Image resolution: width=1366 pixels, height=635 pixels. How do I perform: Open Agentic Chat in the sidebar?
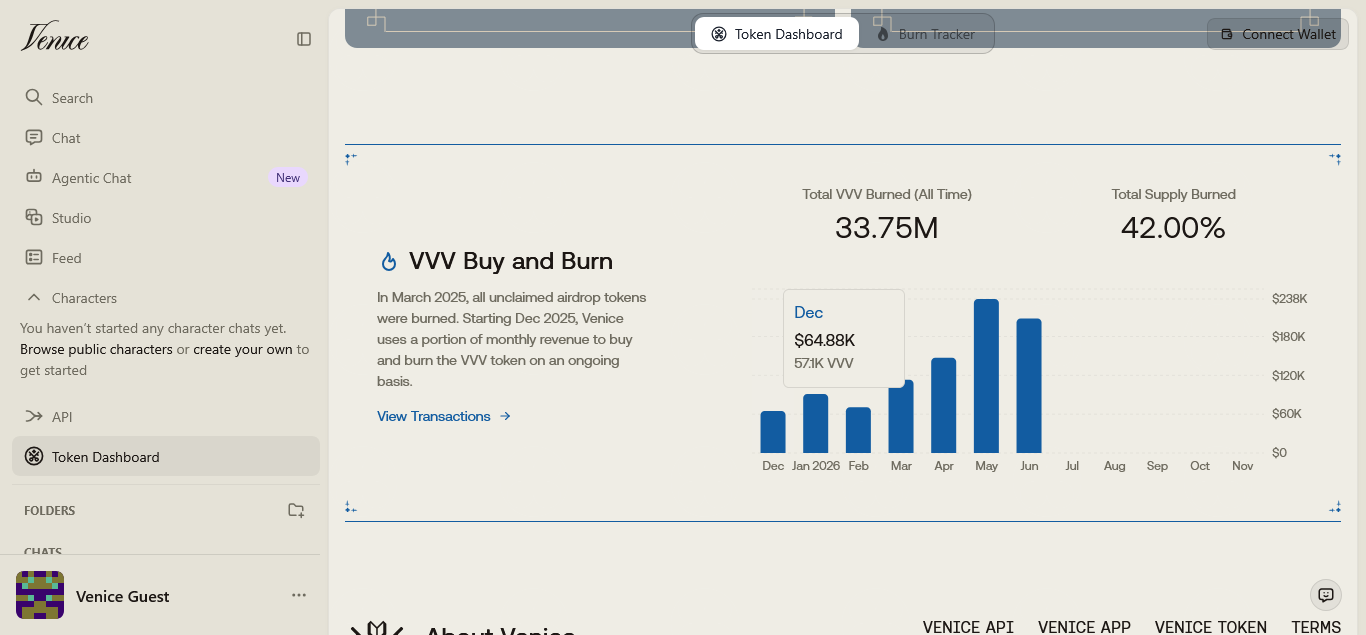166,178
